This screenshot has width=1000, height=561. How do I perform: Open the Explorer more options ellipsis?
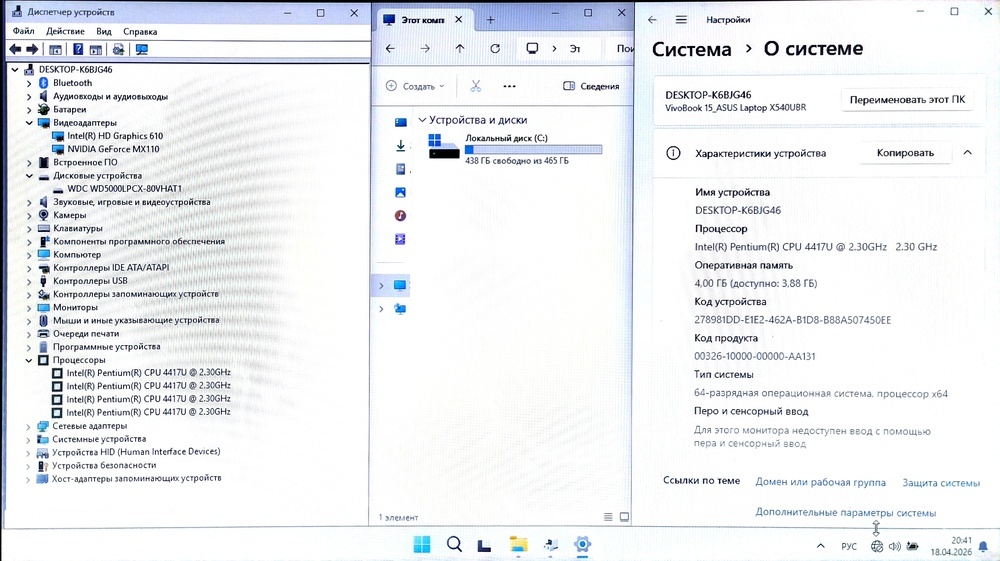click(x=509, y=86)
